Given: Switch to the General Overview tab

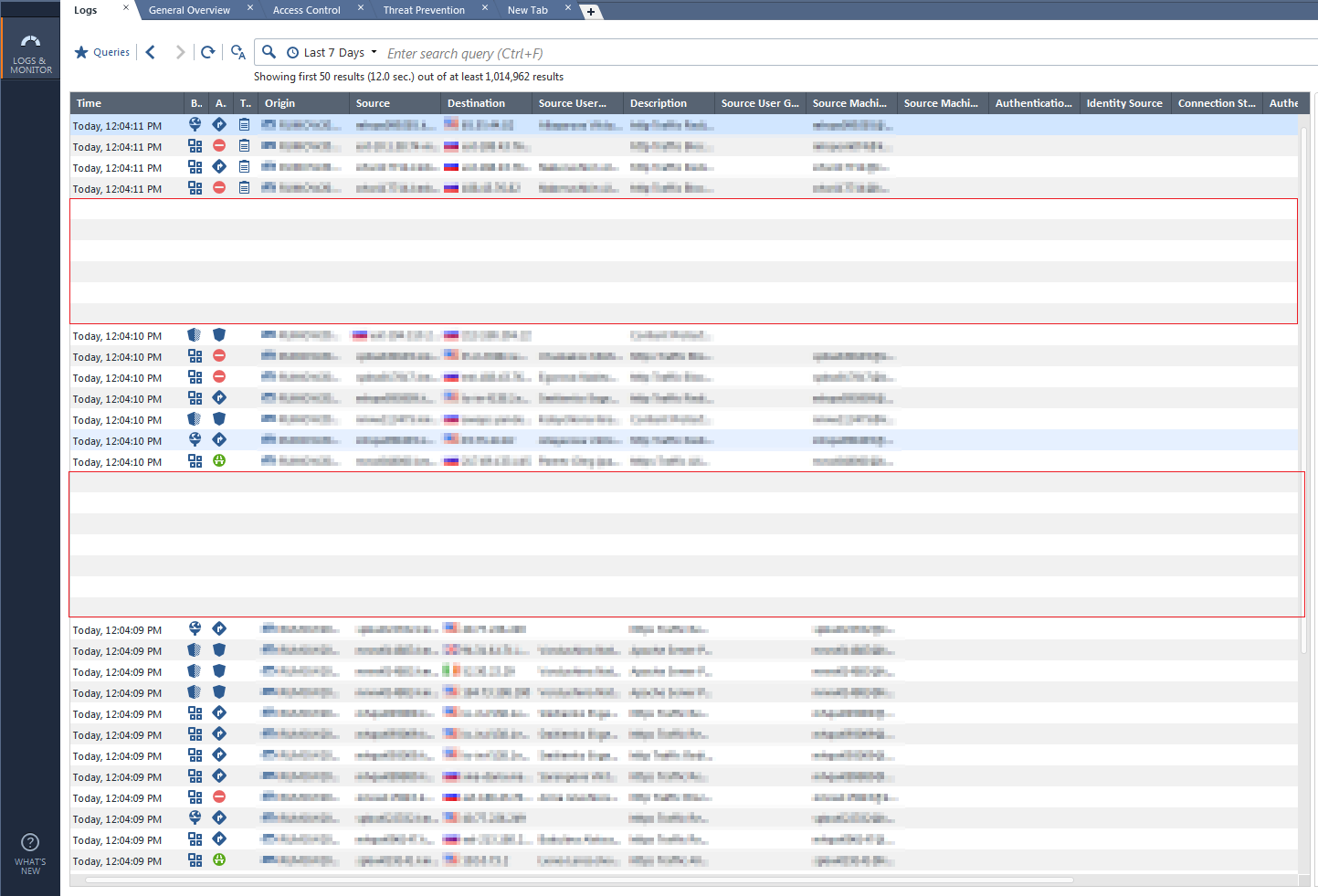Looking at the screenshot, I should pyautogui.click(x=190, y=9).
